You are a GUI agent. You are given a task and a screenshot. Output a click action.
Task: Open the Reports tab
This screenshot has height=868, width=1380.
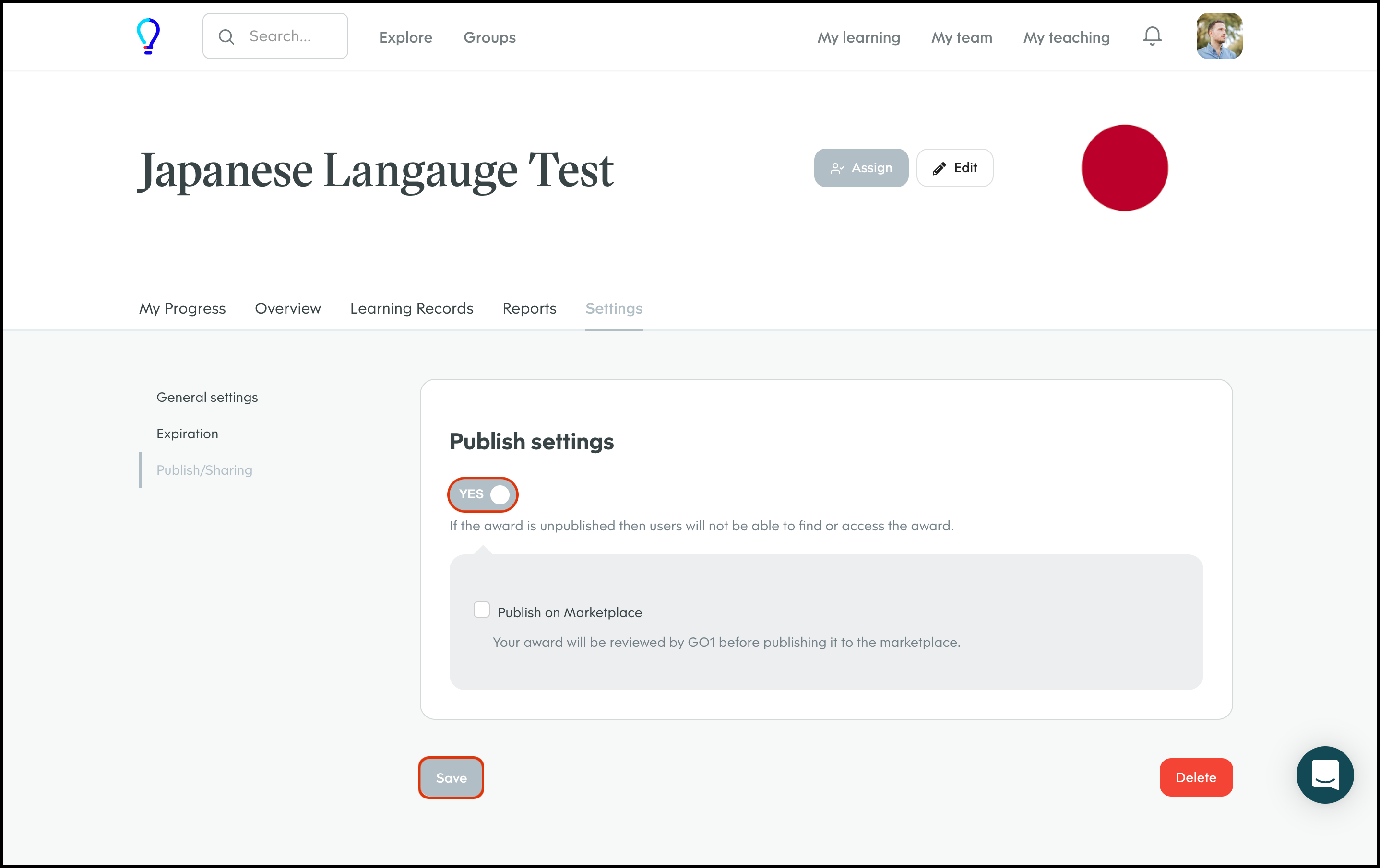point(529,308)
